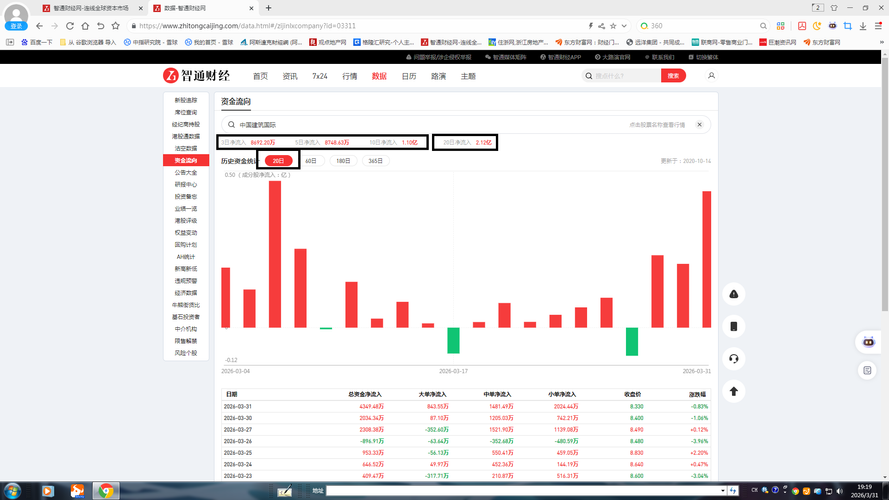This screenshot has height=500, width=889.
Task: Click the 智通财经 logo
Action: coord(196,75)
